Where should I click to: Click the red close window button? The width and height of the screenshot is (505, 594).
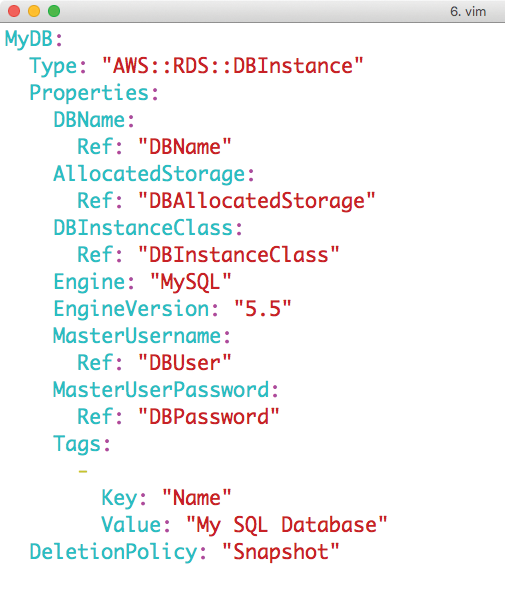point(14,11)
